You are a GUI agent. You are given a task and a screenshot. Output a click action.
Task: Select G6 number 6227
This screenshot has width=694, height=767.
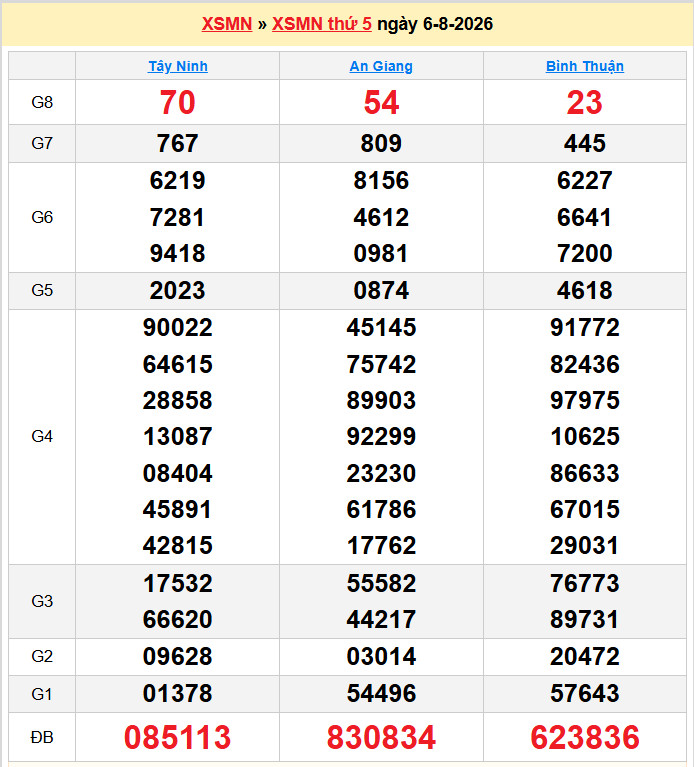pos(585,180)
